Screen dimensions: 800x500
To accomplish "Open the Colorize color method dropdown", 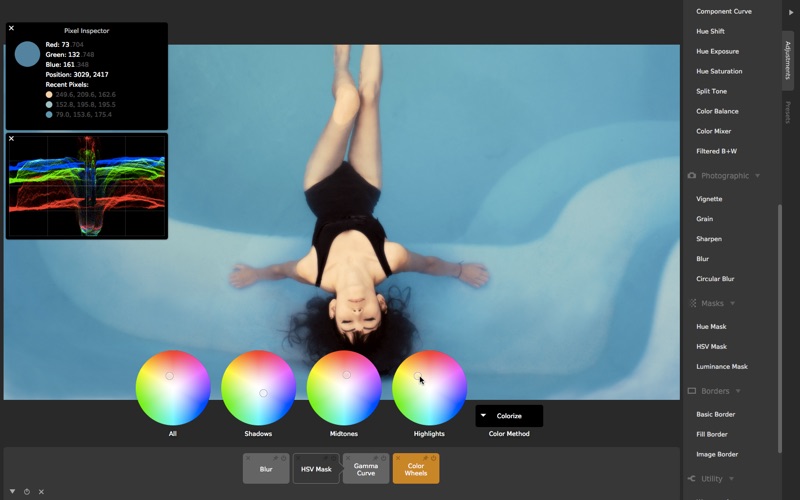I will pos(509,416).
